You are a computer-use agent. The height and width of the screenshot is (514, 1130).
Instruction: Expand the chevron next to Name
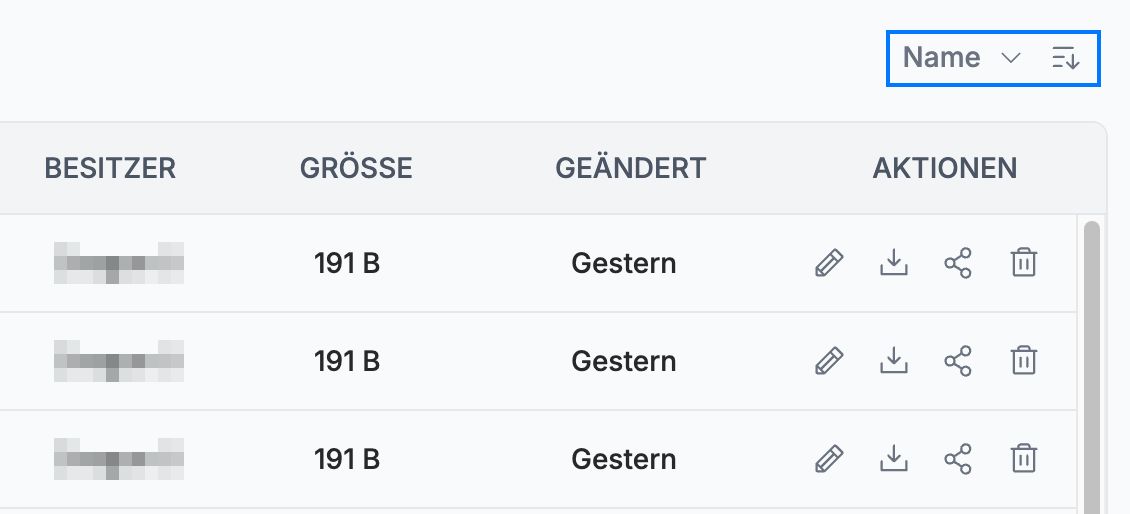coord(1011,58)
